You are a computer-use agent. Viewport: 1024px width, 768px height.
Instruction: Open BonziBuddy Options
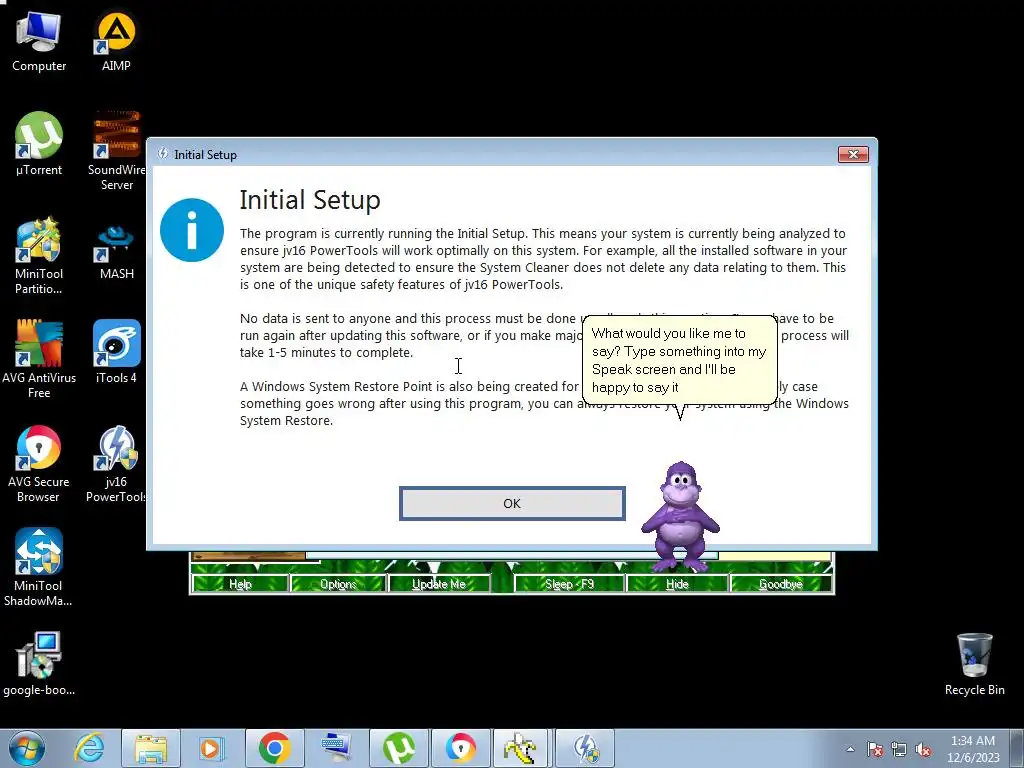[338, 584]
